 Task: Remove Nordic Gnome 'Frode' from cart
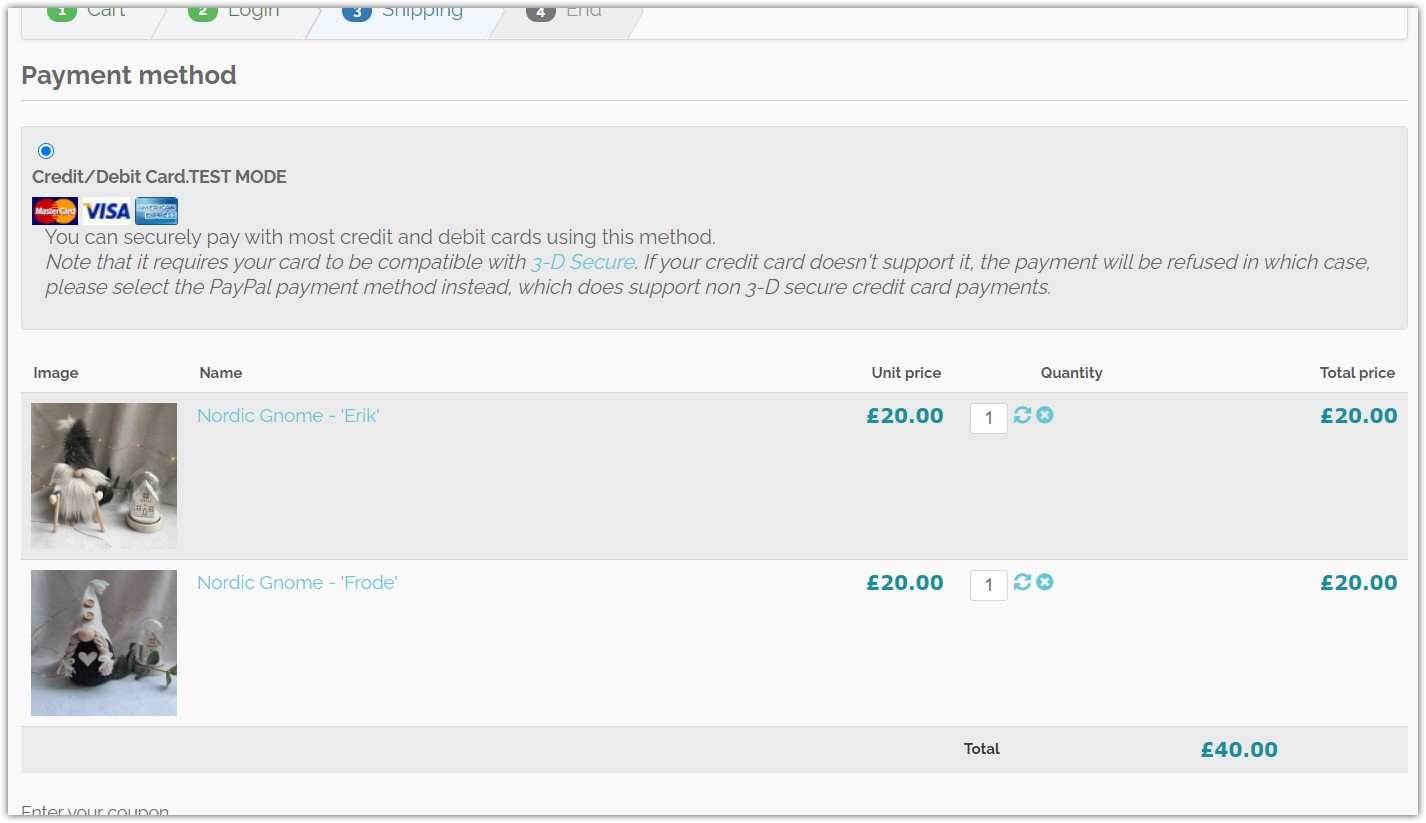[1045, 582]
